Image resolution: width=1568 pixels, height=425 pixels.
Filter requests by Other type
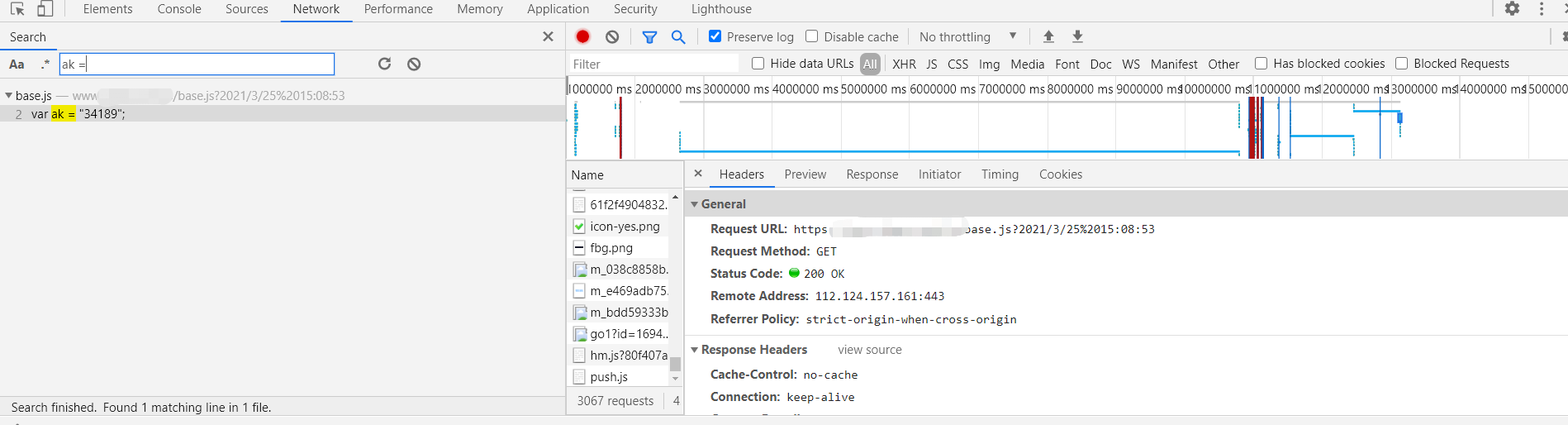click(x=1224, y=64)
